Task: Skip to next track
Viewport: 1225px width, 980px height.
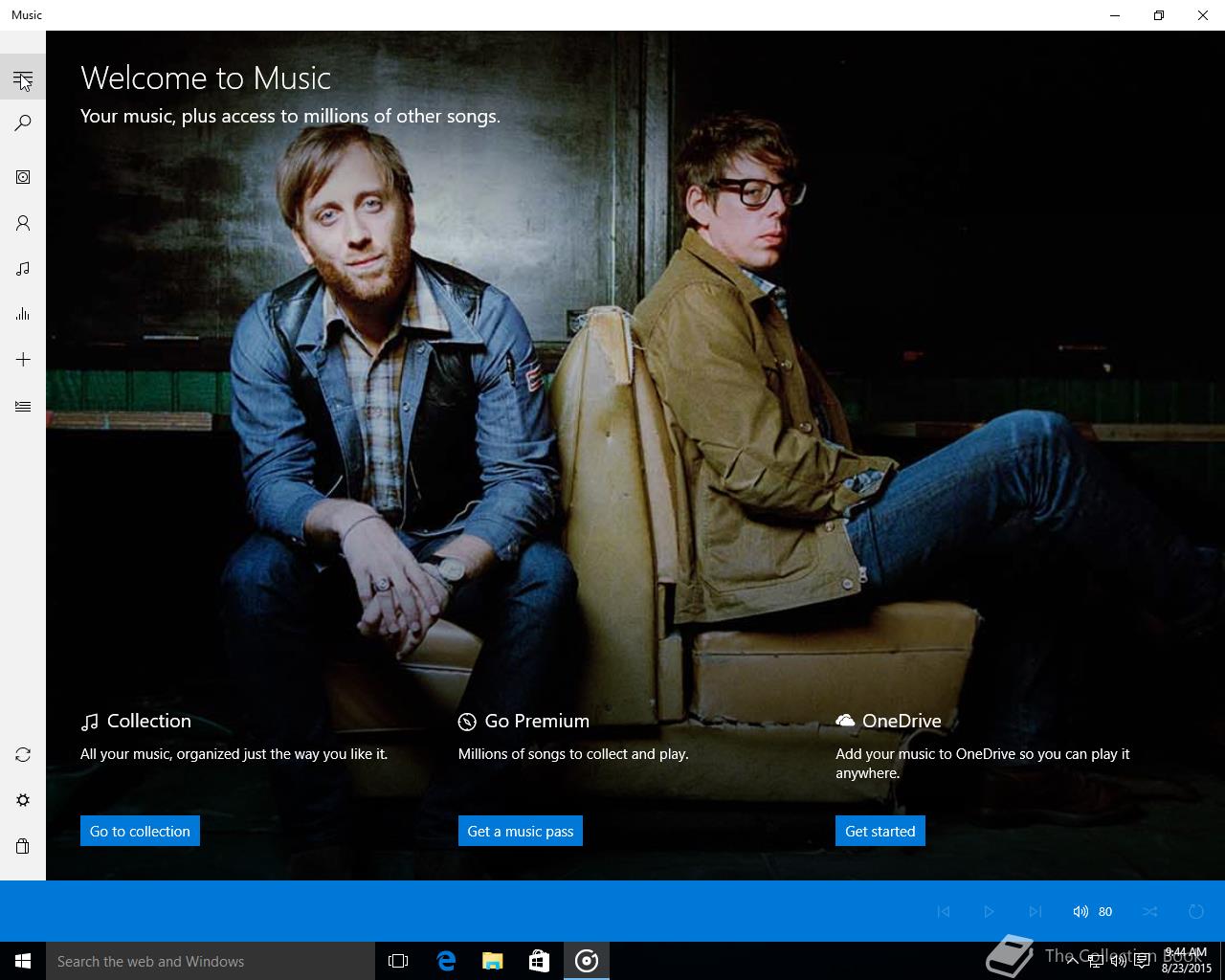Action: pyautogui.click(x=1035, y=911)
